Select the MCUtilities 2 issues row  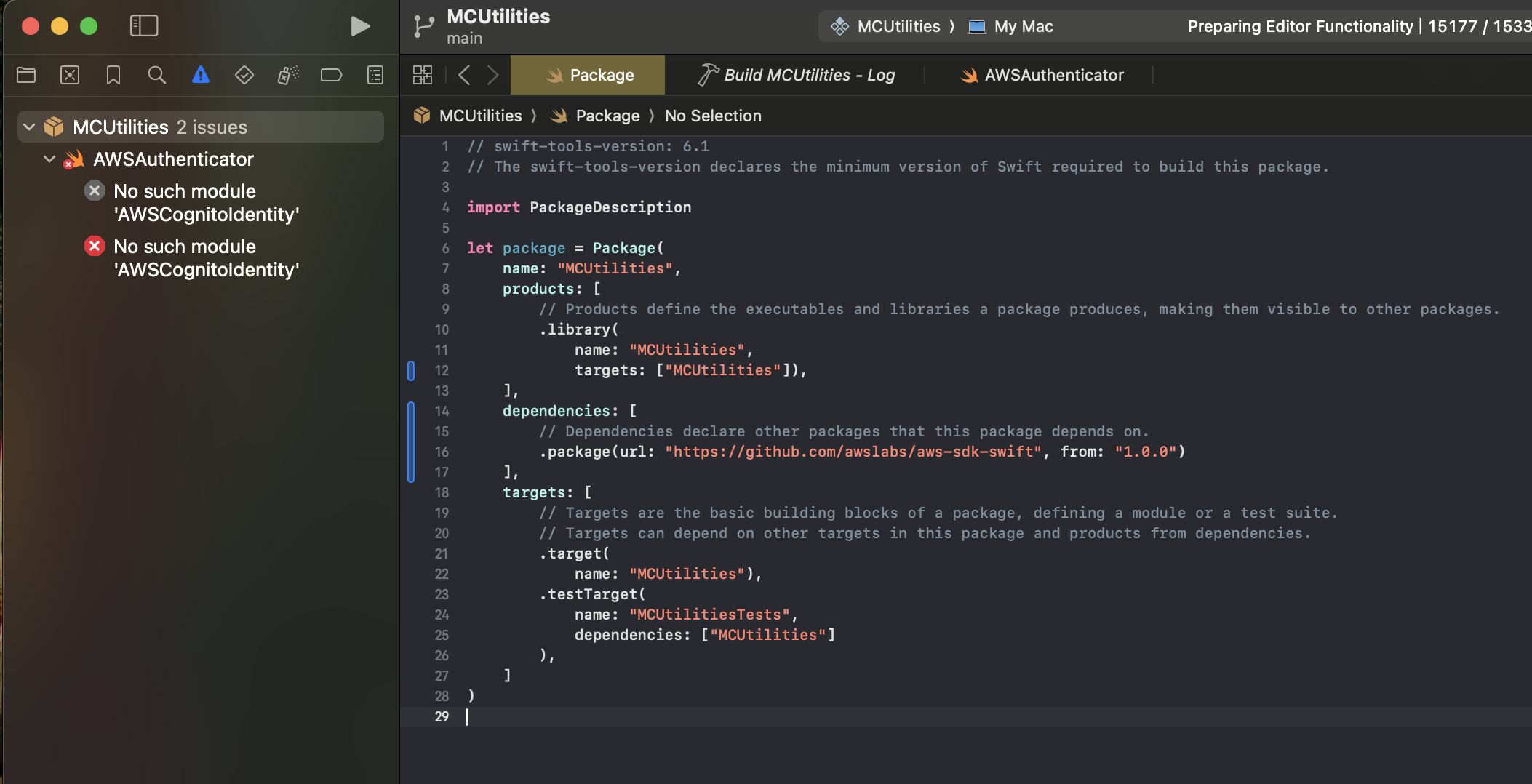click(x=201, y=127)
